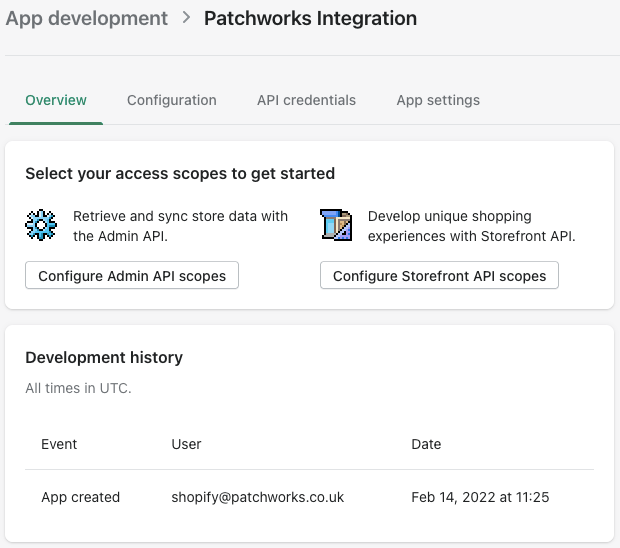Click the Patchworks Integration page title
Image resolution: width=620 pixels, height=548 pixels.
click(x=310, y=18)
